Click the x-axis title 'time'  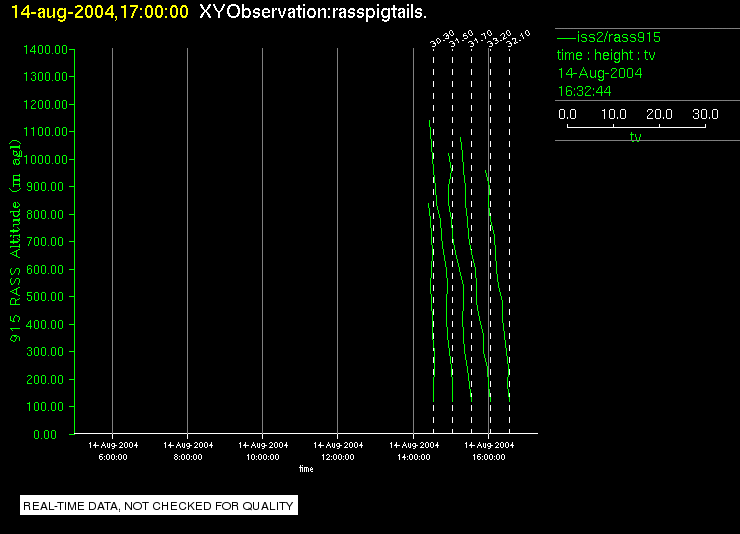pyautogui.click(x=306, y=469)
